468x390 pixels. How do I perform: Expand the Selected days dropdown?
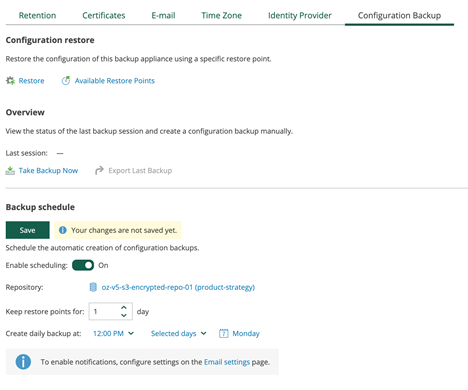point(179,333)
